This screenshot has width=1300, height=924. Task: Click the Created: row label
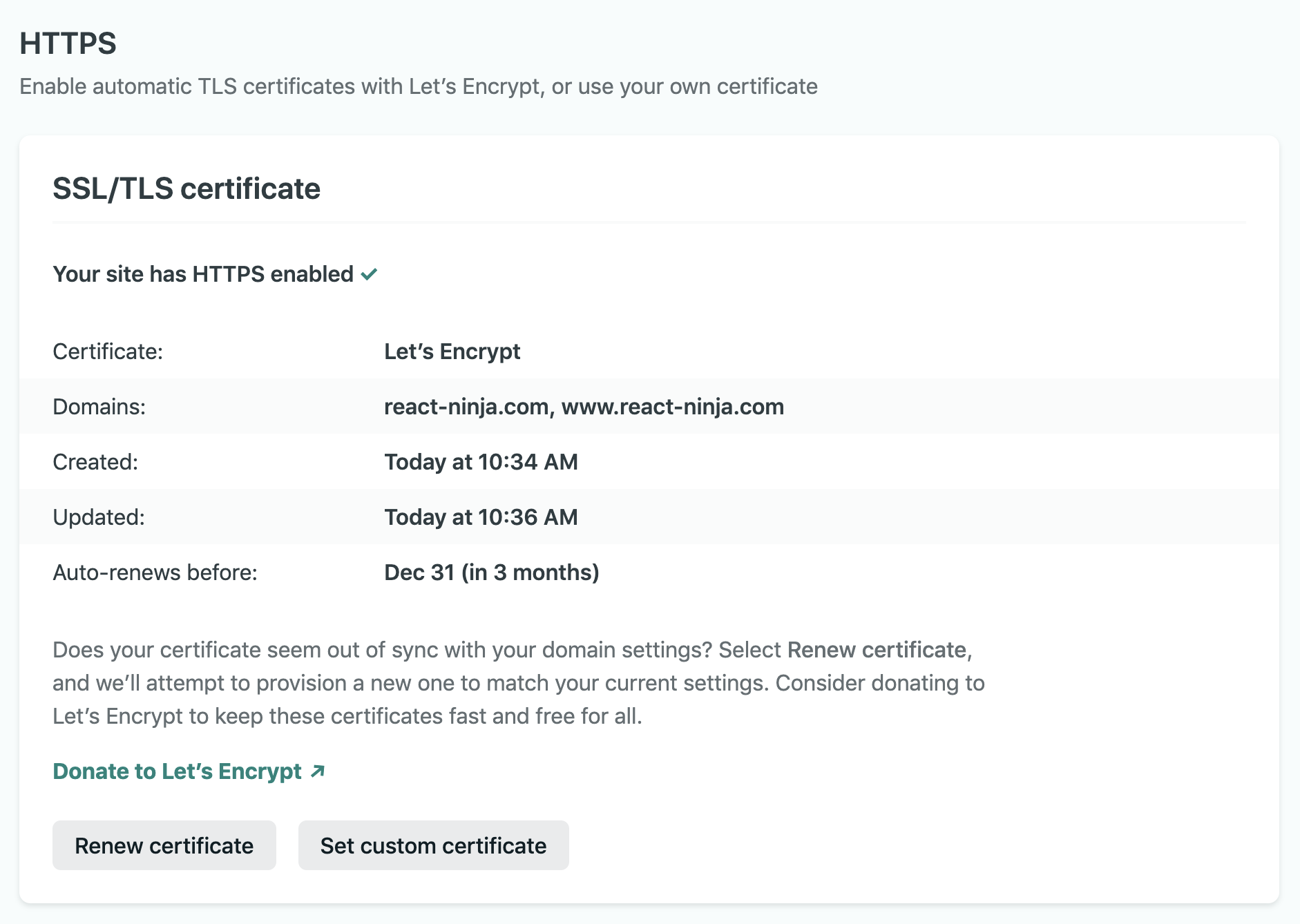[95, 462]
